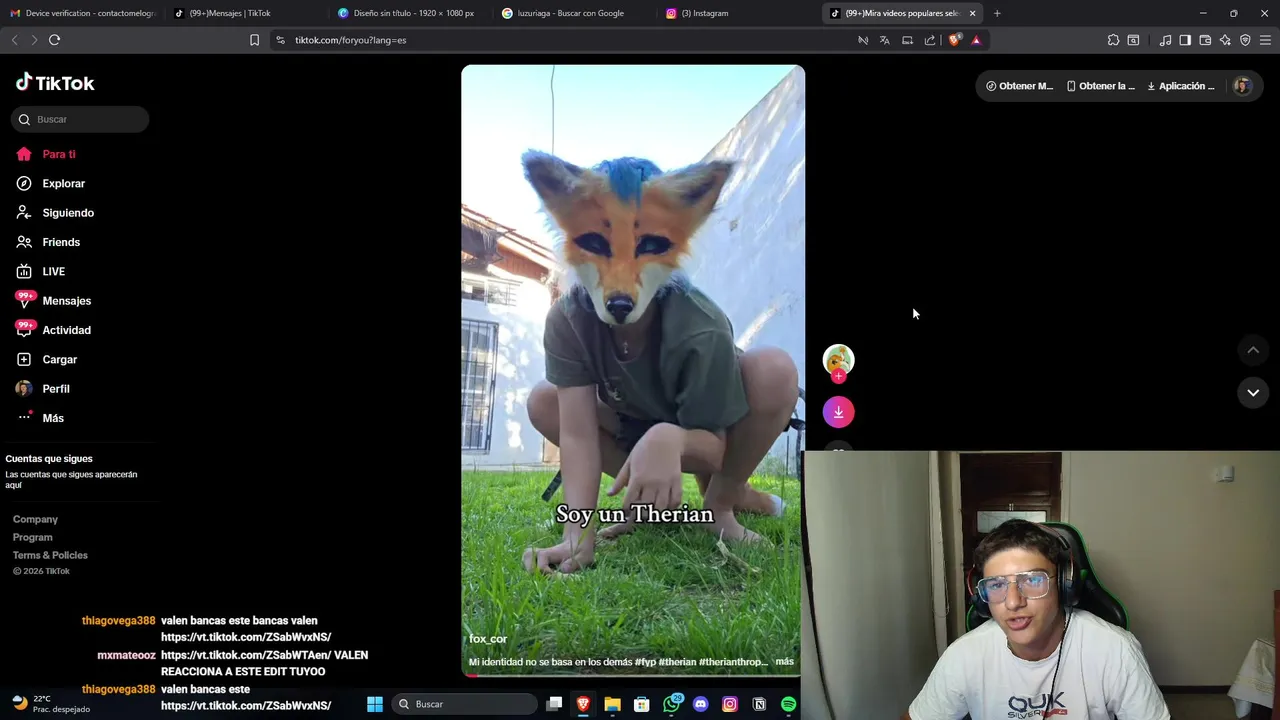Open the Windows Start menu
1280x720 pixels.
point(375,704)
